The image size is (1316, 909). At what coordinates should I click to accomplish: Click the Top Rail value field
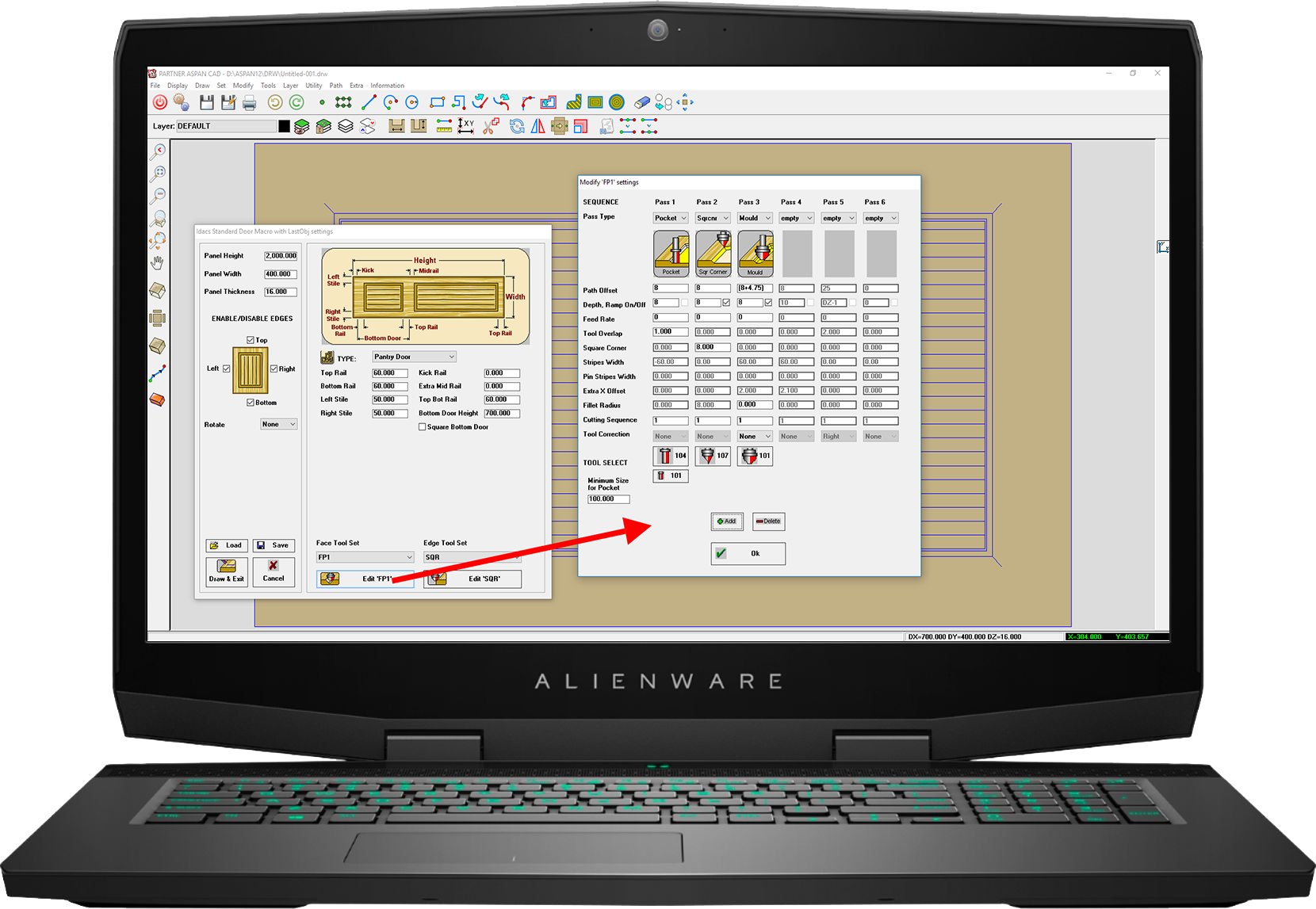[390, 373]
